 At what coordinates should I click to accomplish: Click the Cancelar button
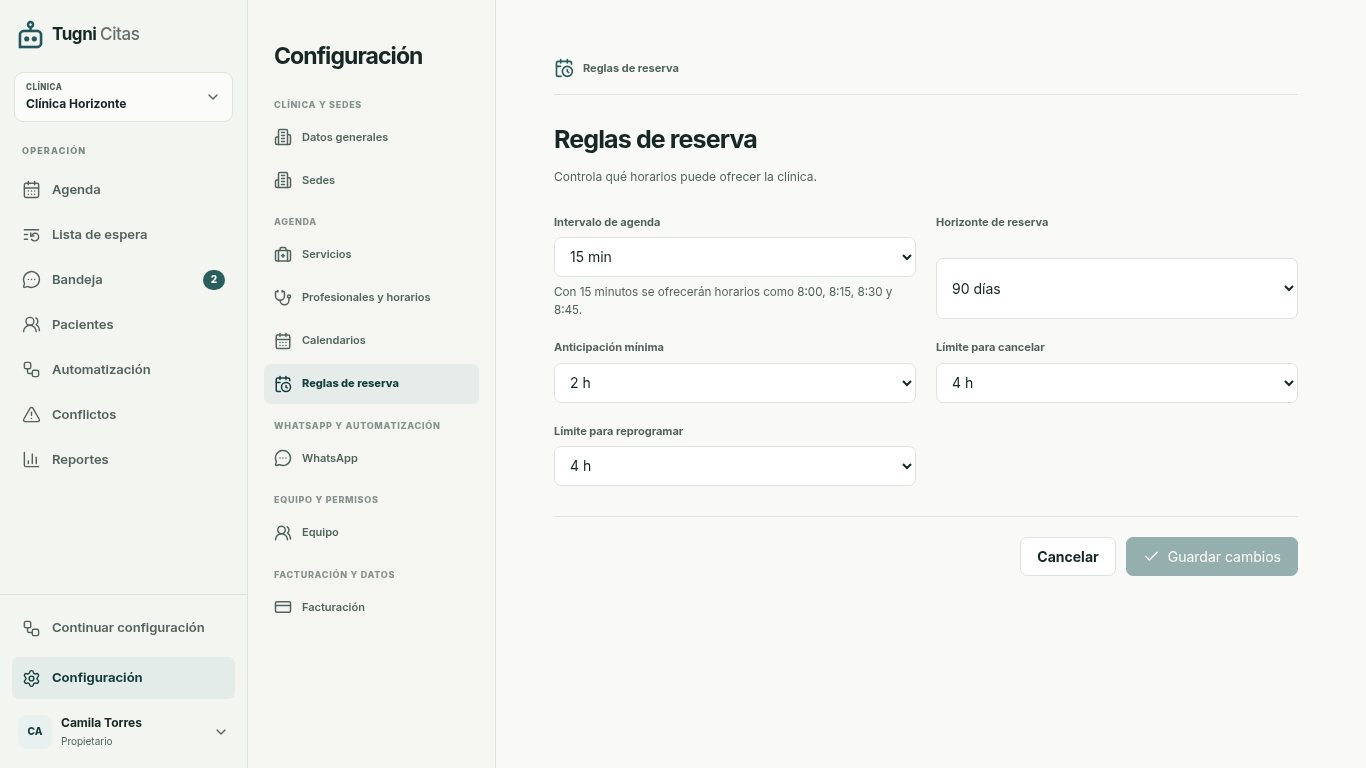(1068, 557)
